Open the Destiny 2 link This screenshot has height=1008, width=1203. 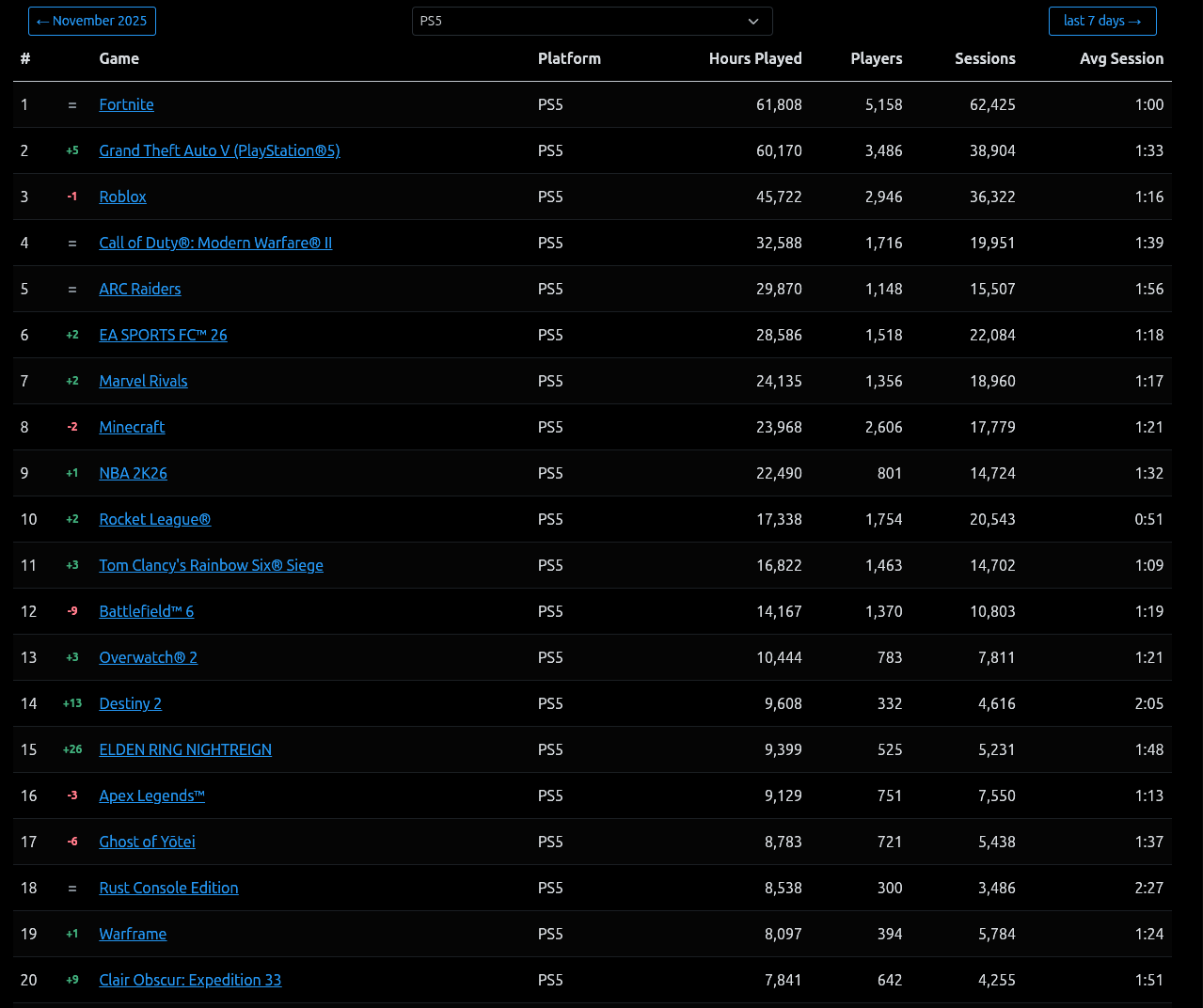(130, 703)
